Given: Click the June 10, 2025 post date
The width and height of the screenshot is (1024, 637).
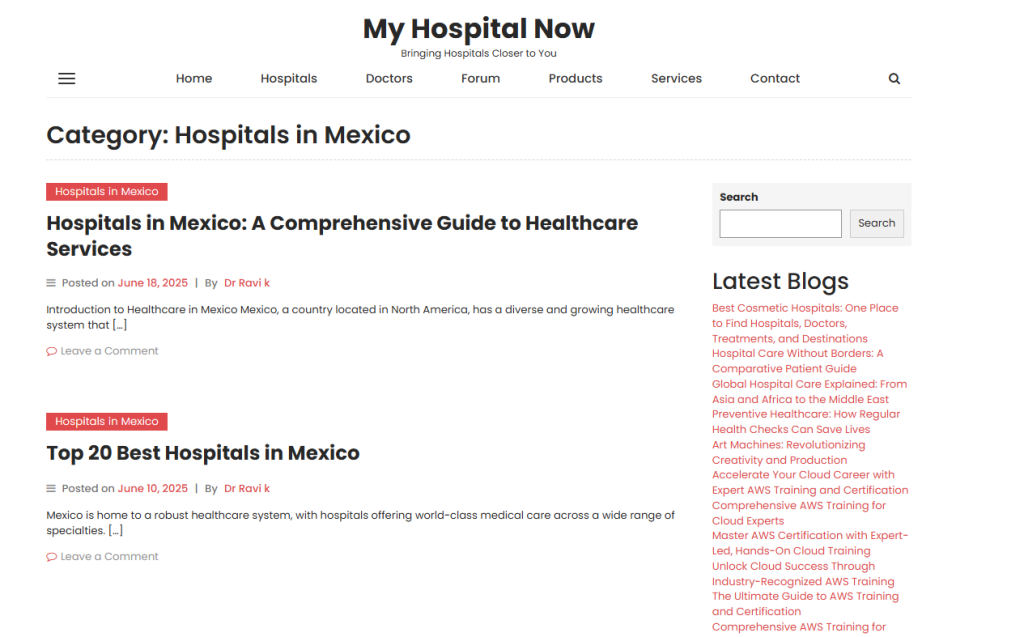Looking at the screenshot, I should tap(152, 489).
